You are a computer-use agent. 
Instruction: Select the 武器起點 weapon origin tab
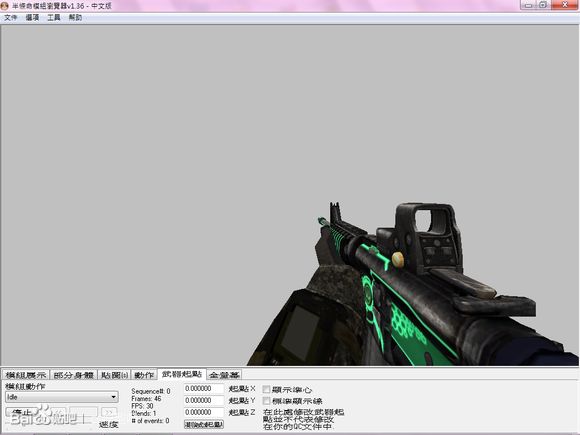coord(182,374)
